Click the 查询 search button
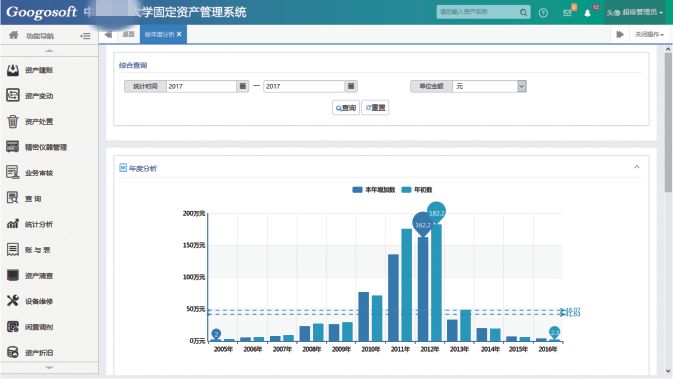This screenshot has height=379, width=673. 346,108
